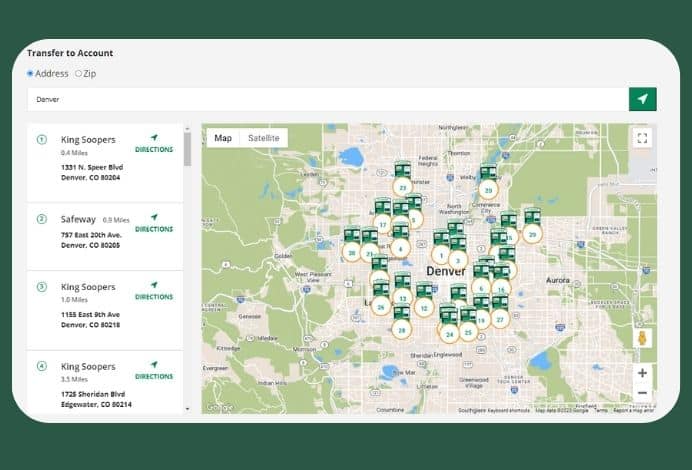
Task: Click the Denver address search field
Action: (x=328, y=99)
